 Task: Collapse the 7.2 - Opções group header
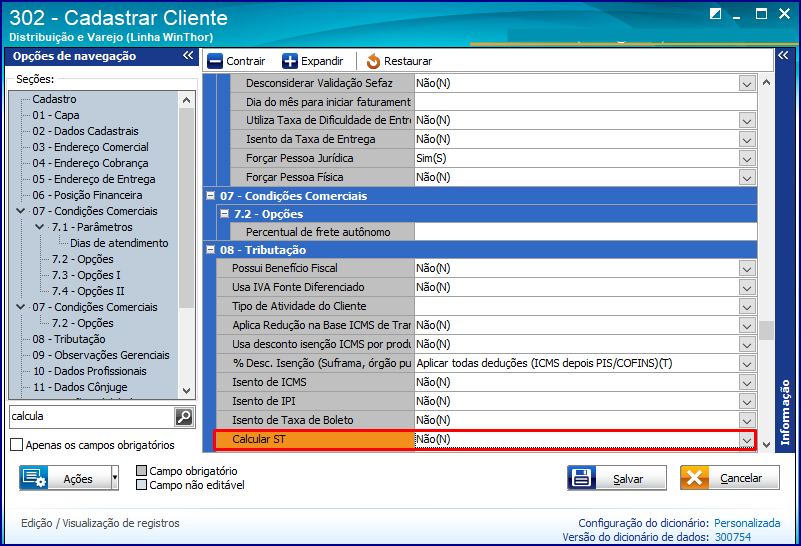point(224,213)
